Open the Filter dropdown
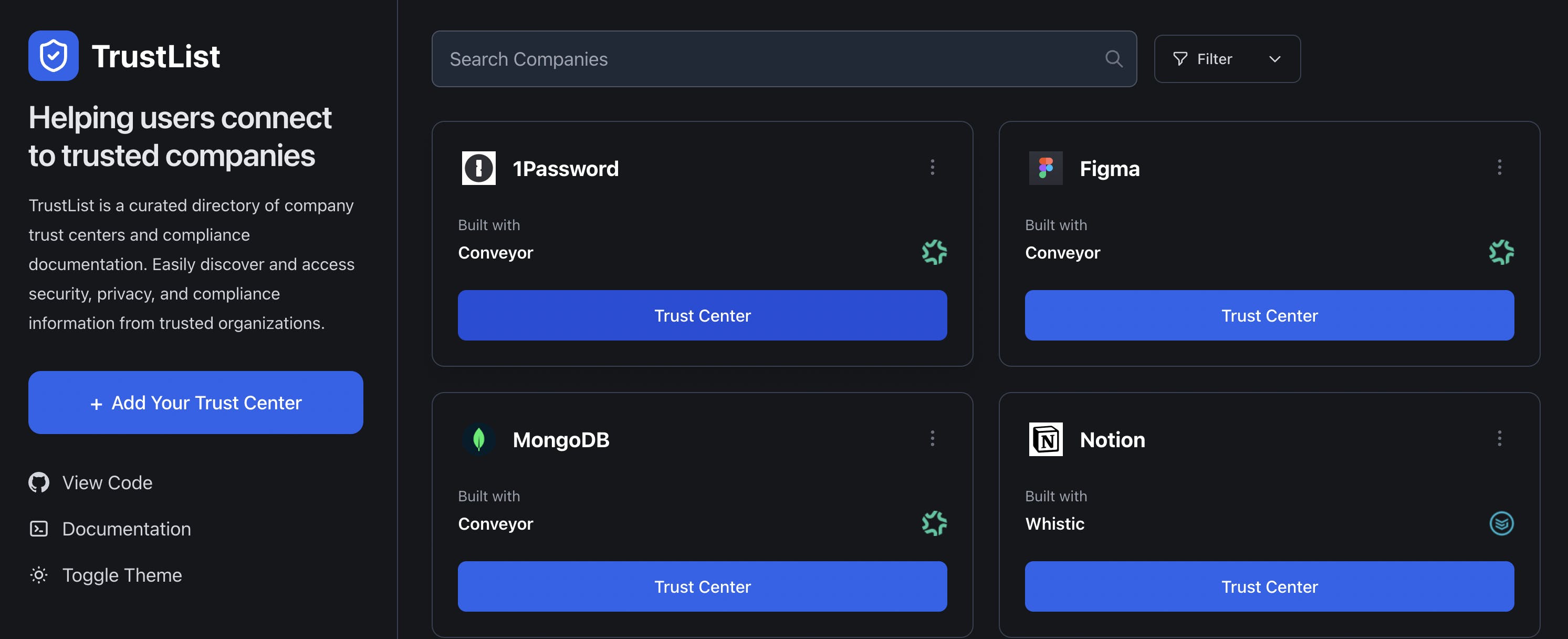 point(1227,59)
